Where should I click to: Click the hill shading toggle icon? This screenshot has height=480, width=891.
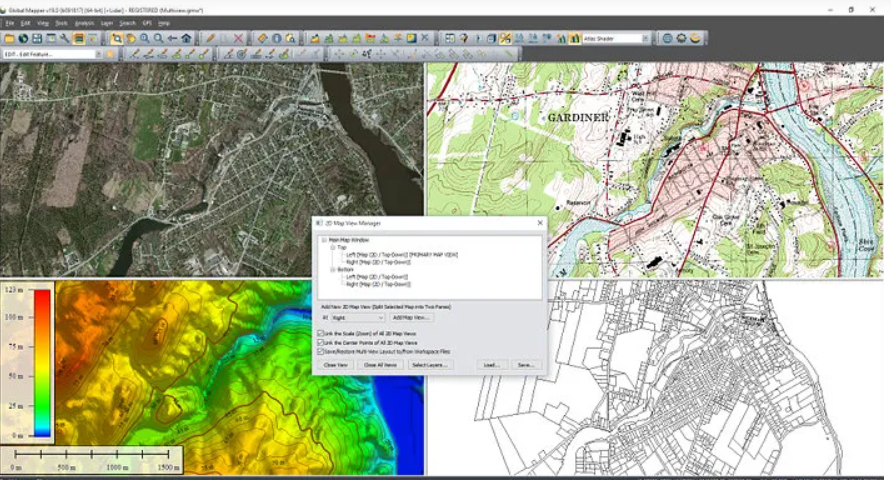tap(575, 39)
